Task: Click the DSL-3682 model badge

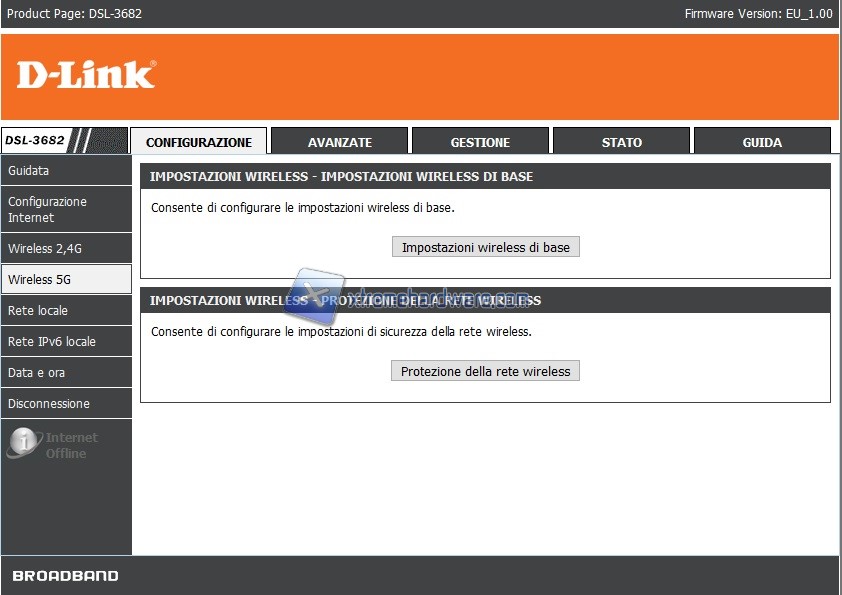Action: point(36,141)
